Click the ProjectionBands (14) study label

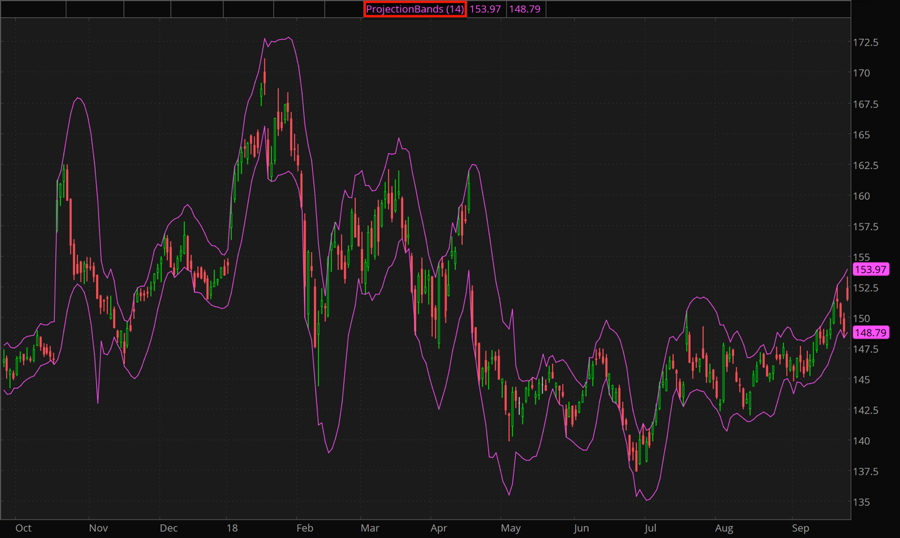[x=414, y=10]
